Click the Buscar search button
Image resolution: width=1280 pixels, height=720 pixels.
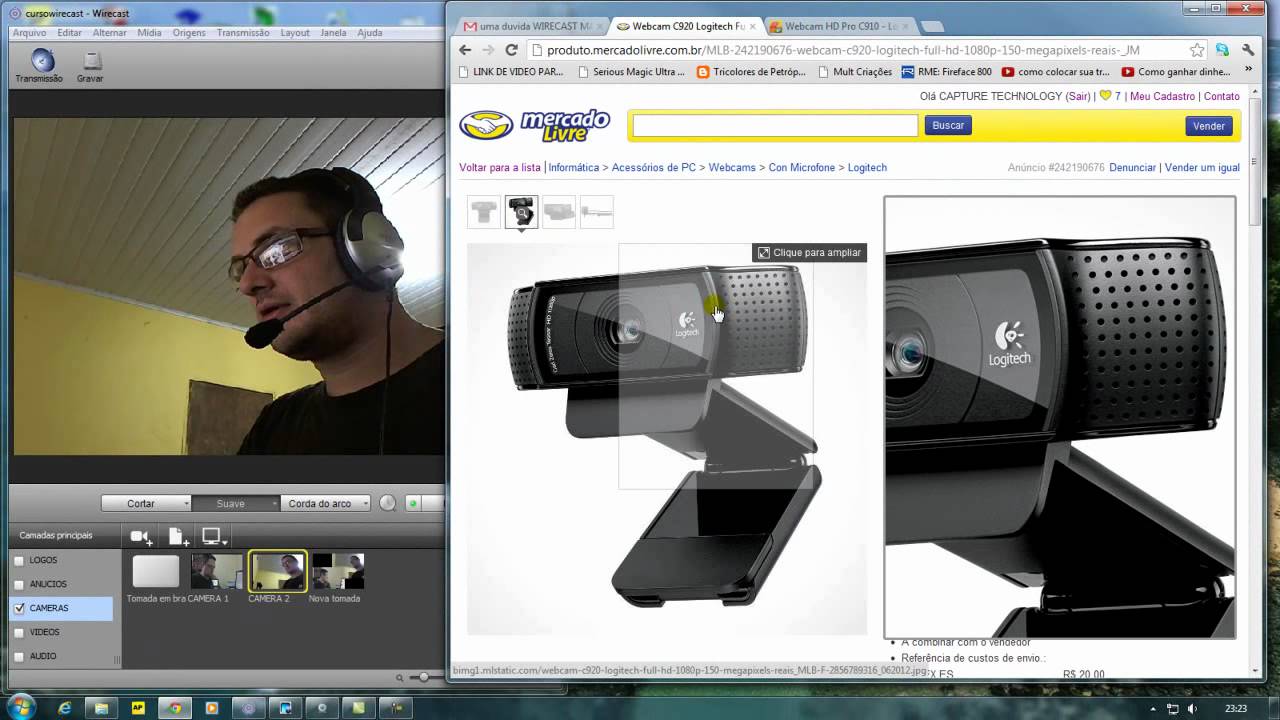coord(948,125)
